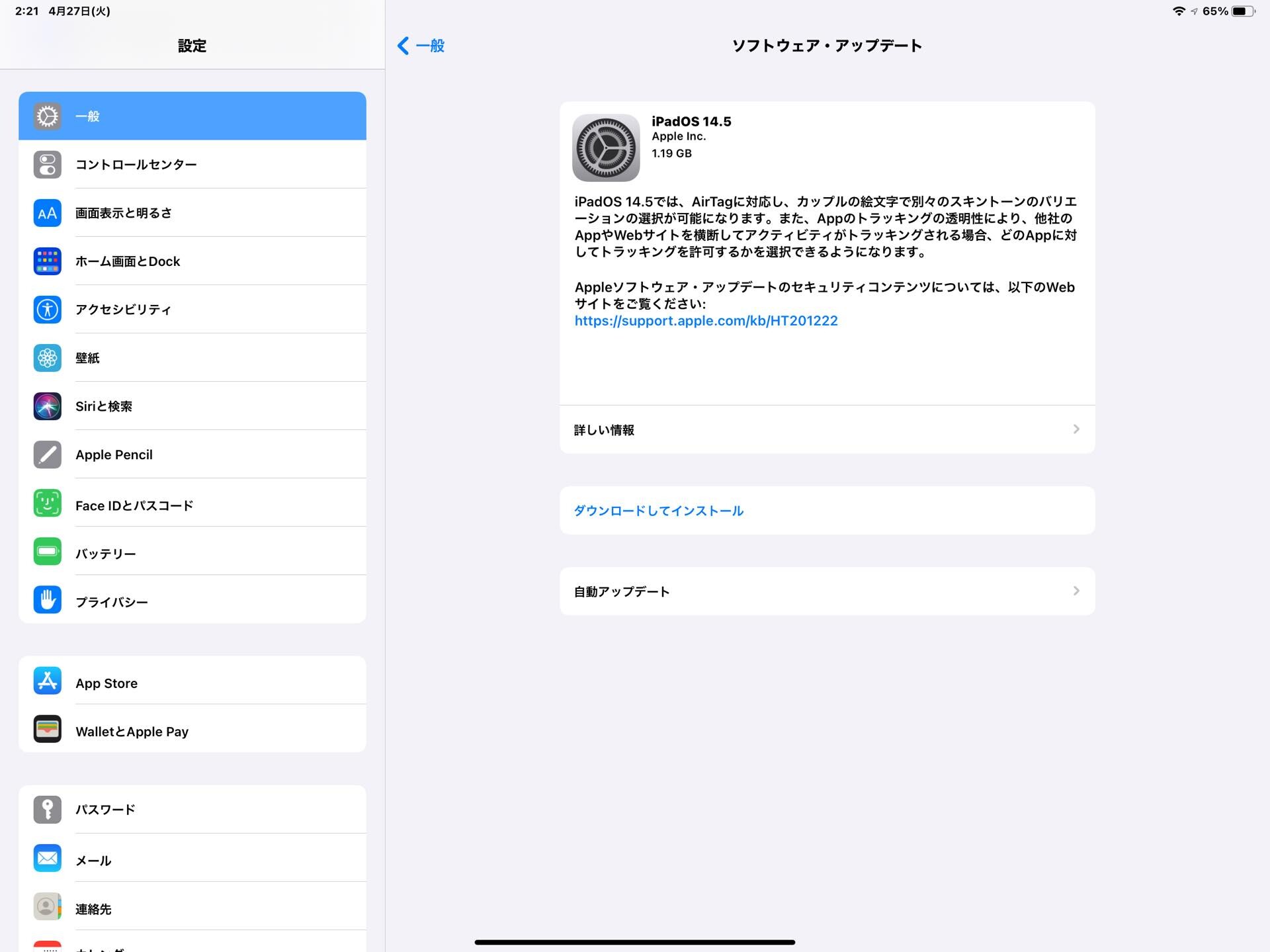
Task: Tap the コントロールセンター toggle icon
Action: pos(47,165)
